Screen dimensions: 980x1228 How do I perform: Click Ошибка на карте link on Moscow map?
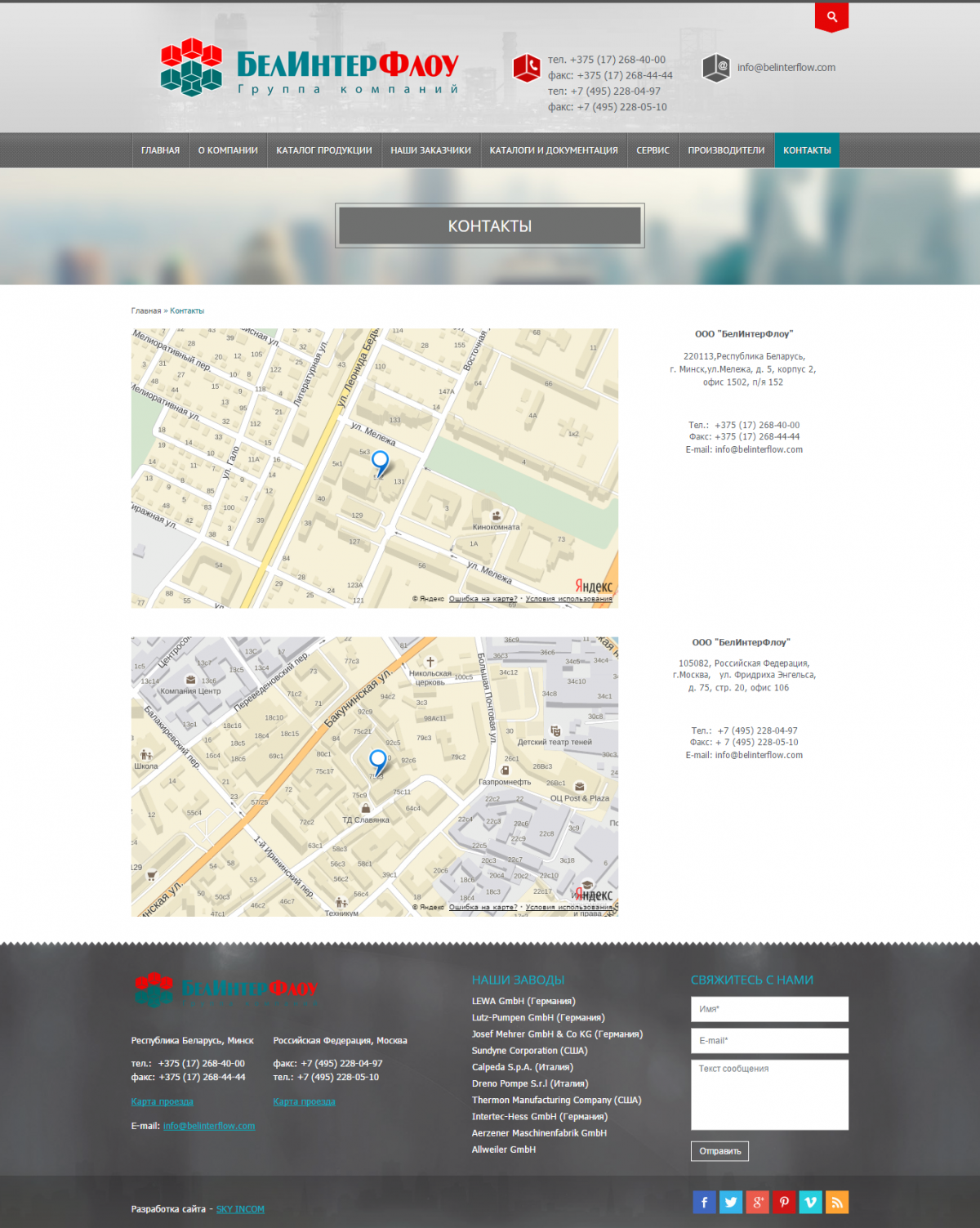(483, 907)
